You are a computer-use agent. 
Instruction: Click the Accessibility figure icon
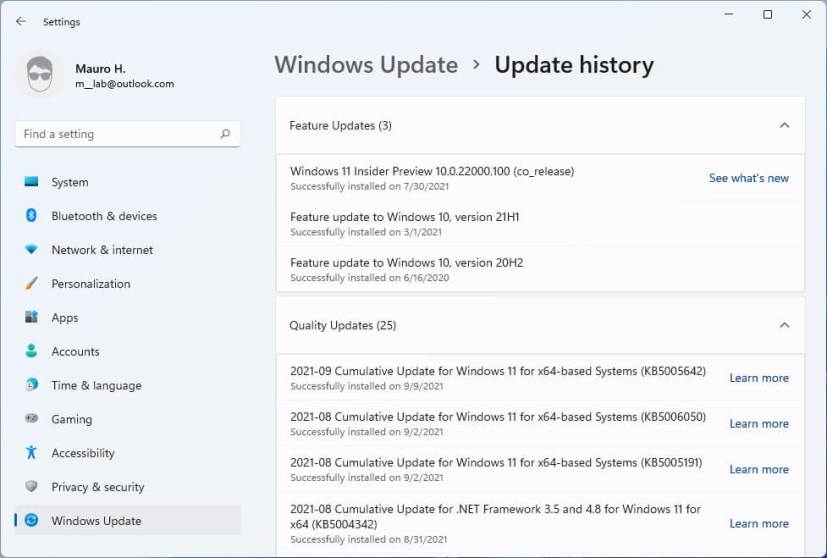pos(31,452)
